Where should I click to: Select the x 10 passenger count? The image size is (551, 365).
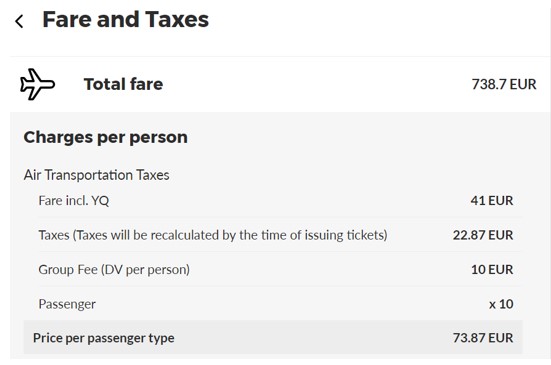pos(501,304)
